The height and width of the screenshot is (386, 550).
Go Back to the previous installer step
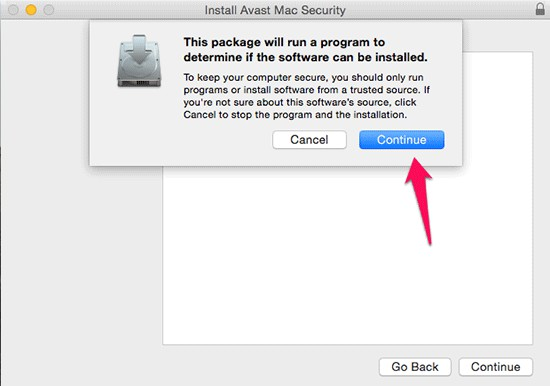click(415, 367)
